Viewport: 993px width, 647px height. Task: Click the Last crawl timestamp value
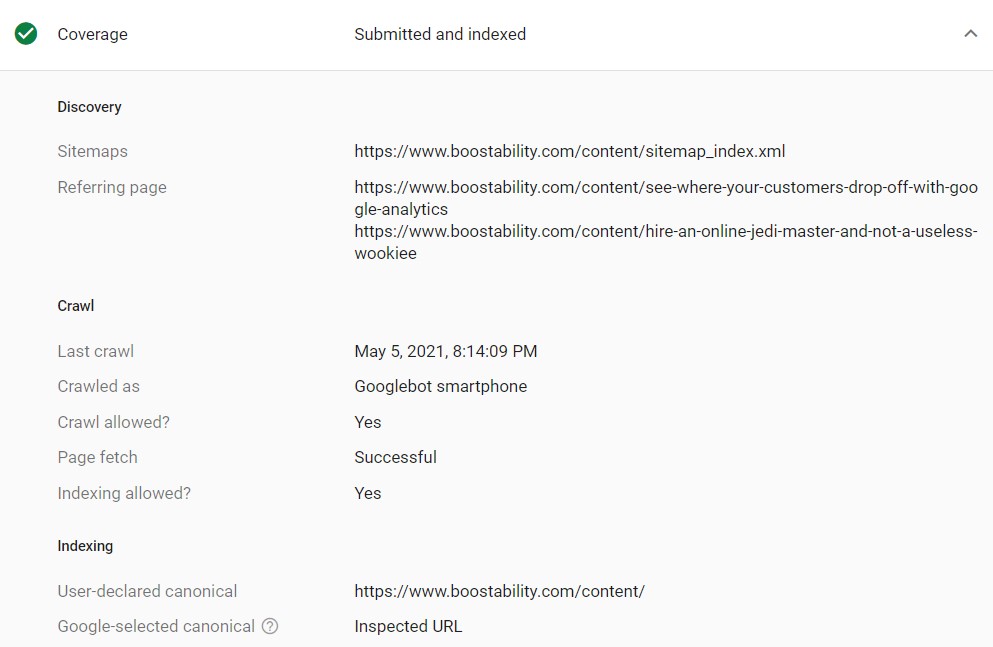click(445, 351)
